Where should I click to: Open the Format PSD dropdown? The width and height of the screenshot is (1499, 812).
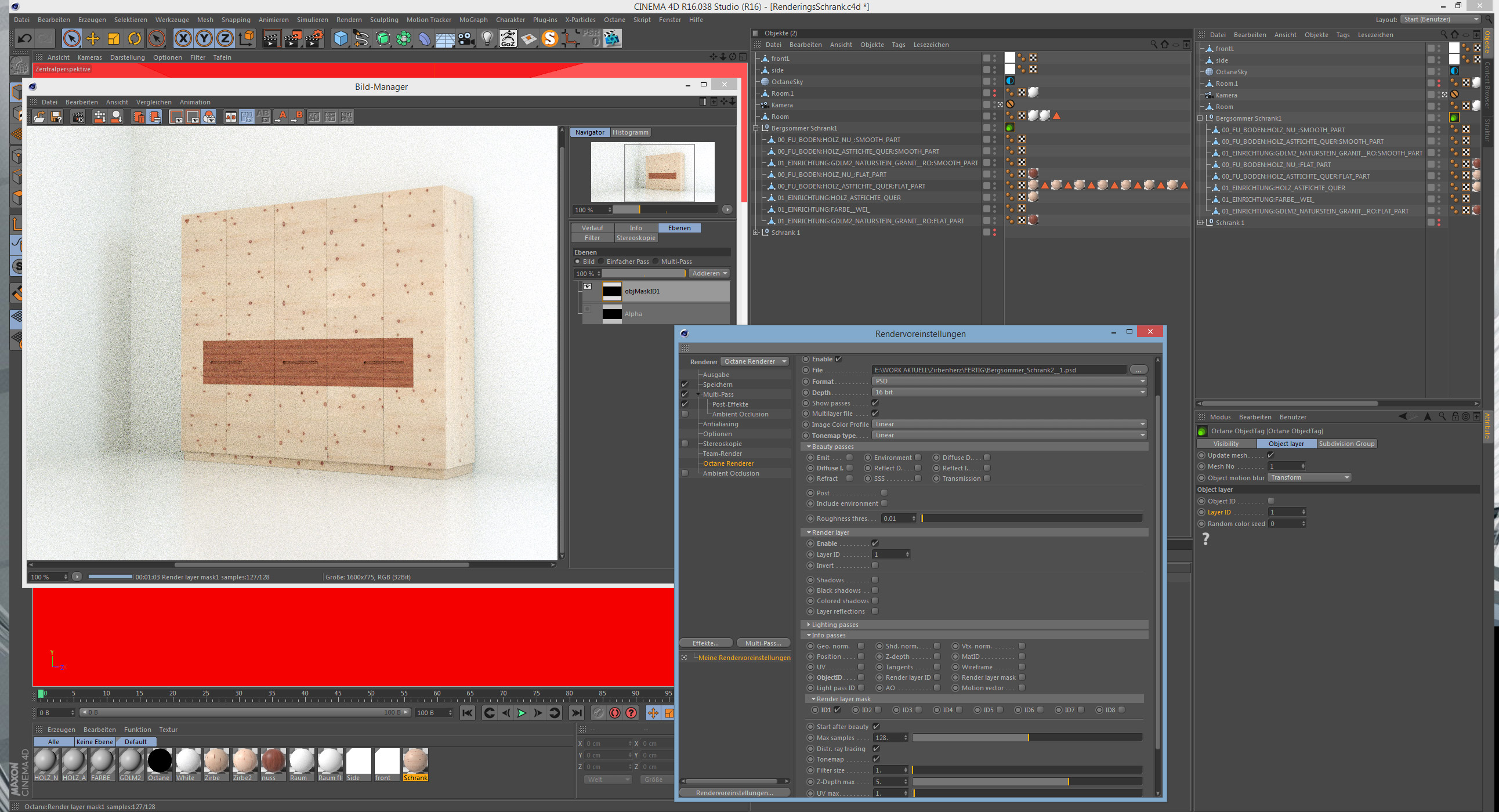tap(1009, 382)
